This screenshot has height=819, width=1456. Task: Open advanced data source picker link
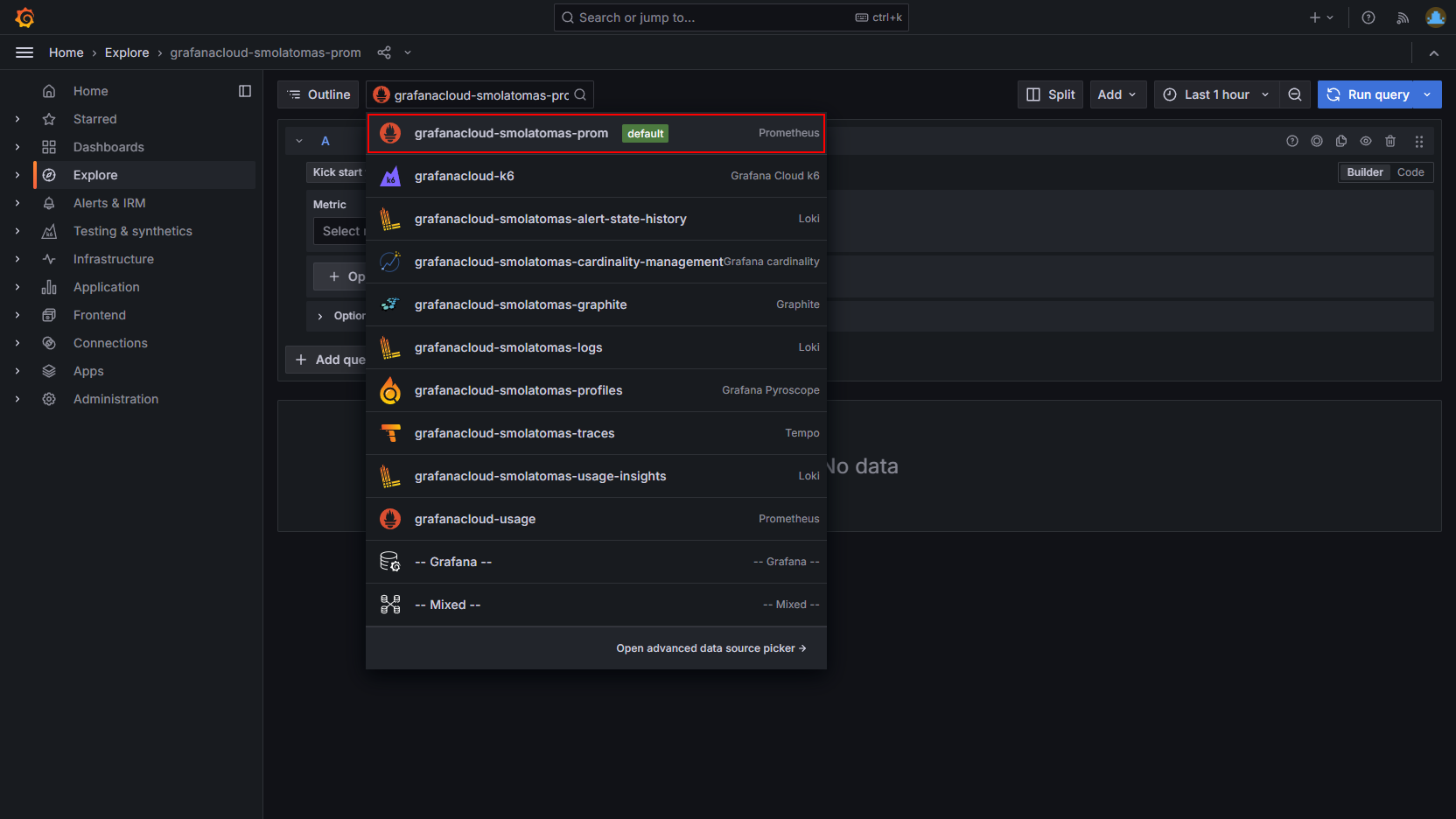(711, 648)
